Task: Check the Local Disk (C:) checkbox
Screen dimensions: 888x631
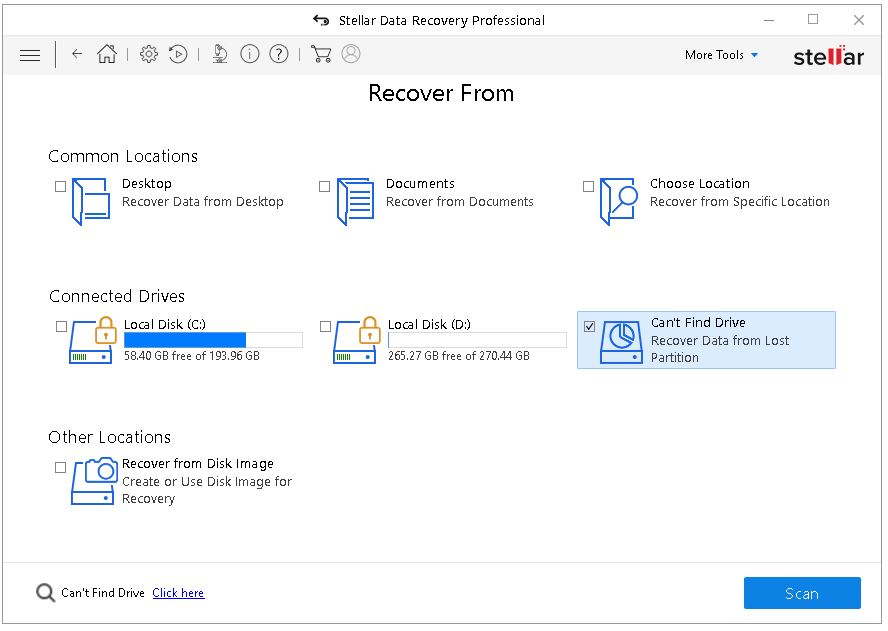Action: [62, 326]
